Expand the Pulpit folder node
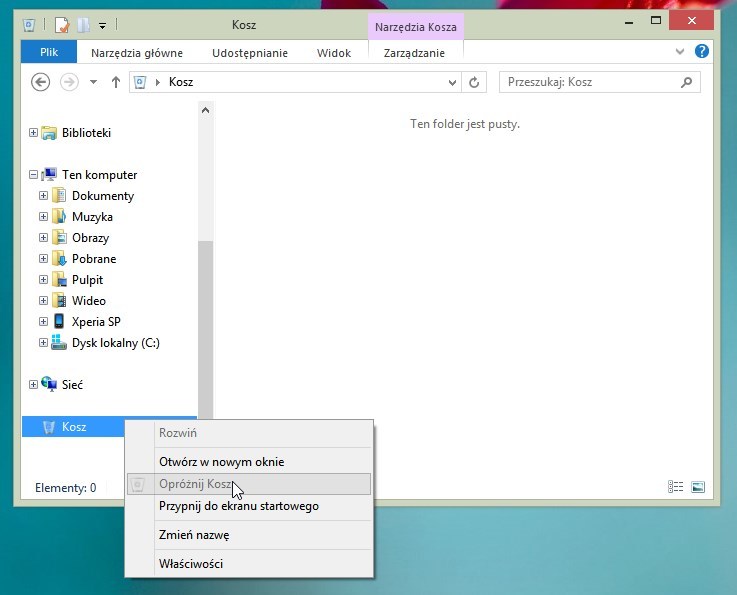Image resolution: width=737 pixels, height=595 pixels. 43,280
